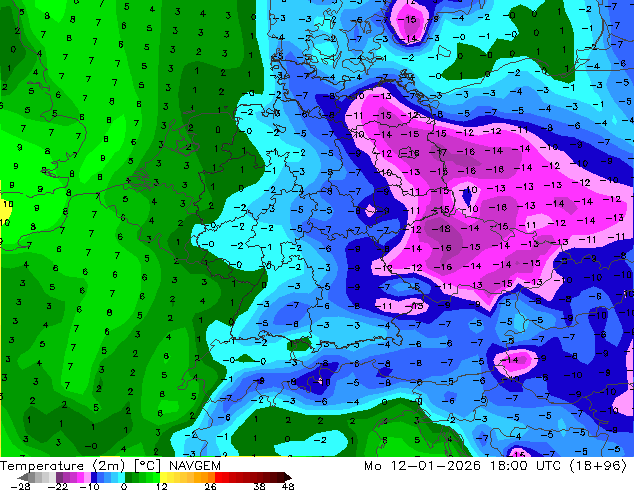The height and width of the screenshot is (490, 634).
Task: Select the legend value '38'
Action: click(260, 486)
